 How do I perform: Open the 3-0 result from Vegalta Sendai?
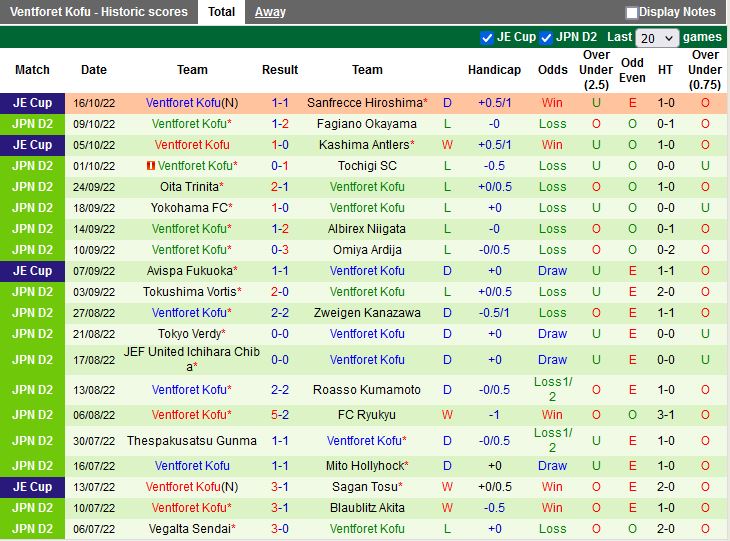click(x=280, y=528)
